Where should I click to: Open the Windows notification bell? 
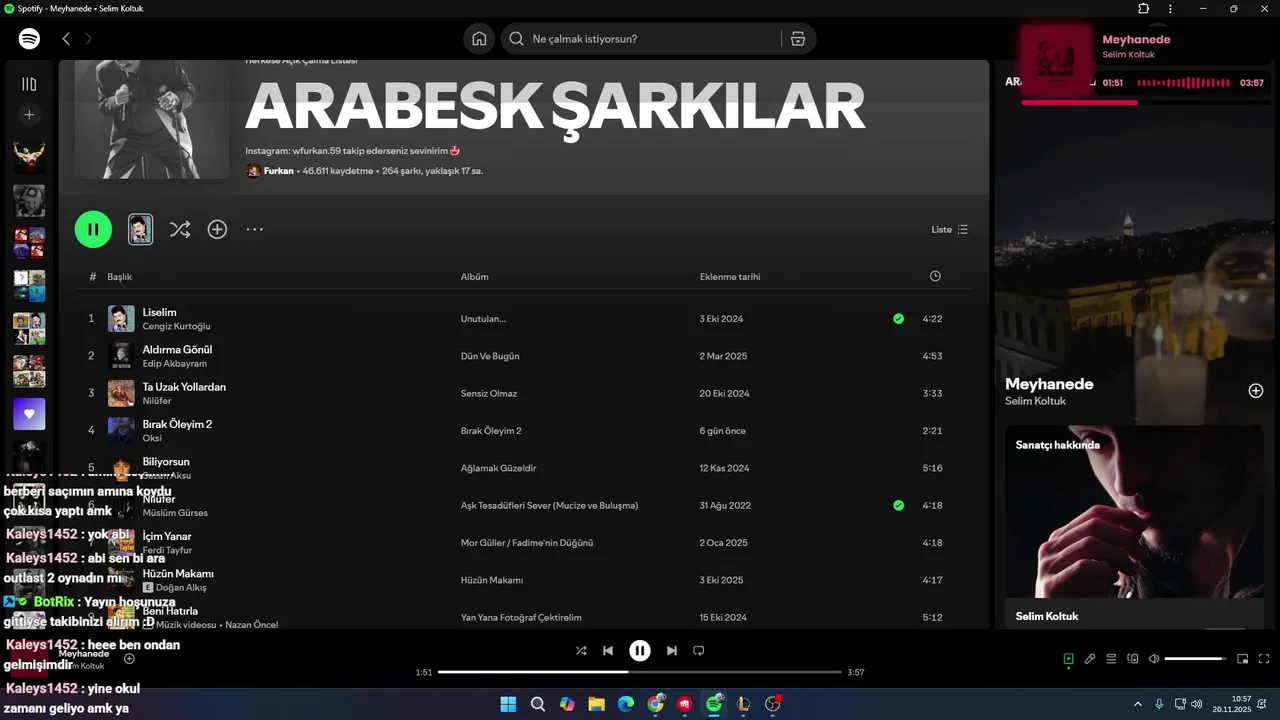pos(1264,704)
